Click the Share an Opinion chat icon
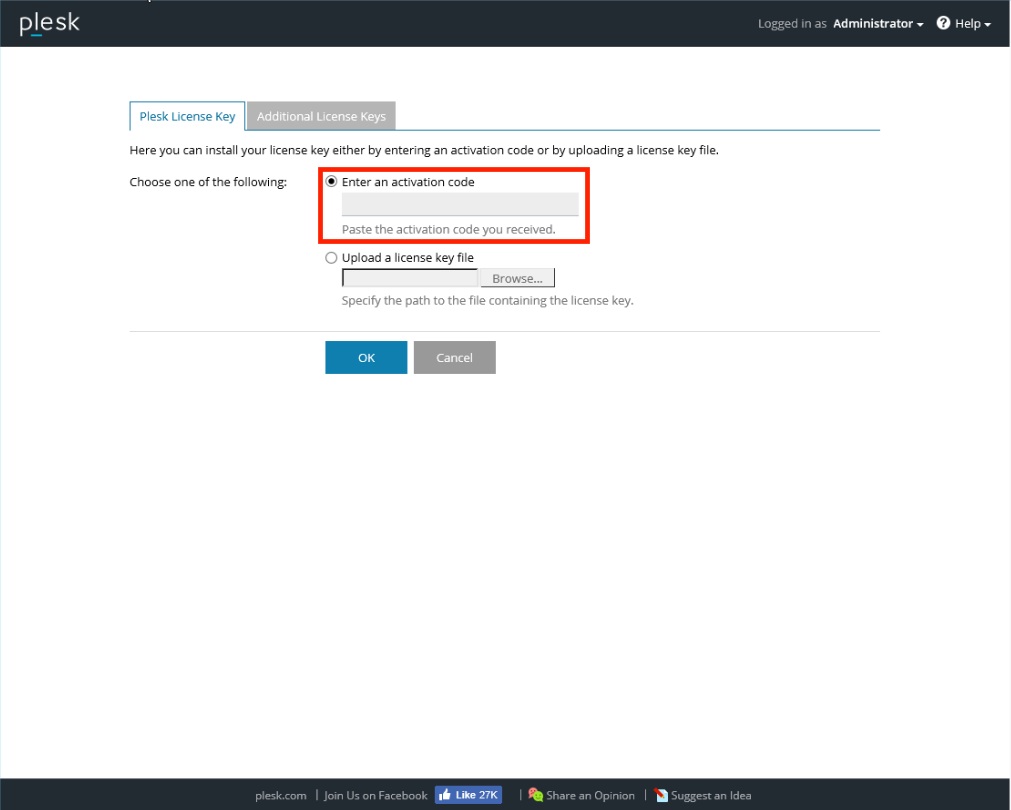Screen dimensions: 1011x810 [536, 795]
